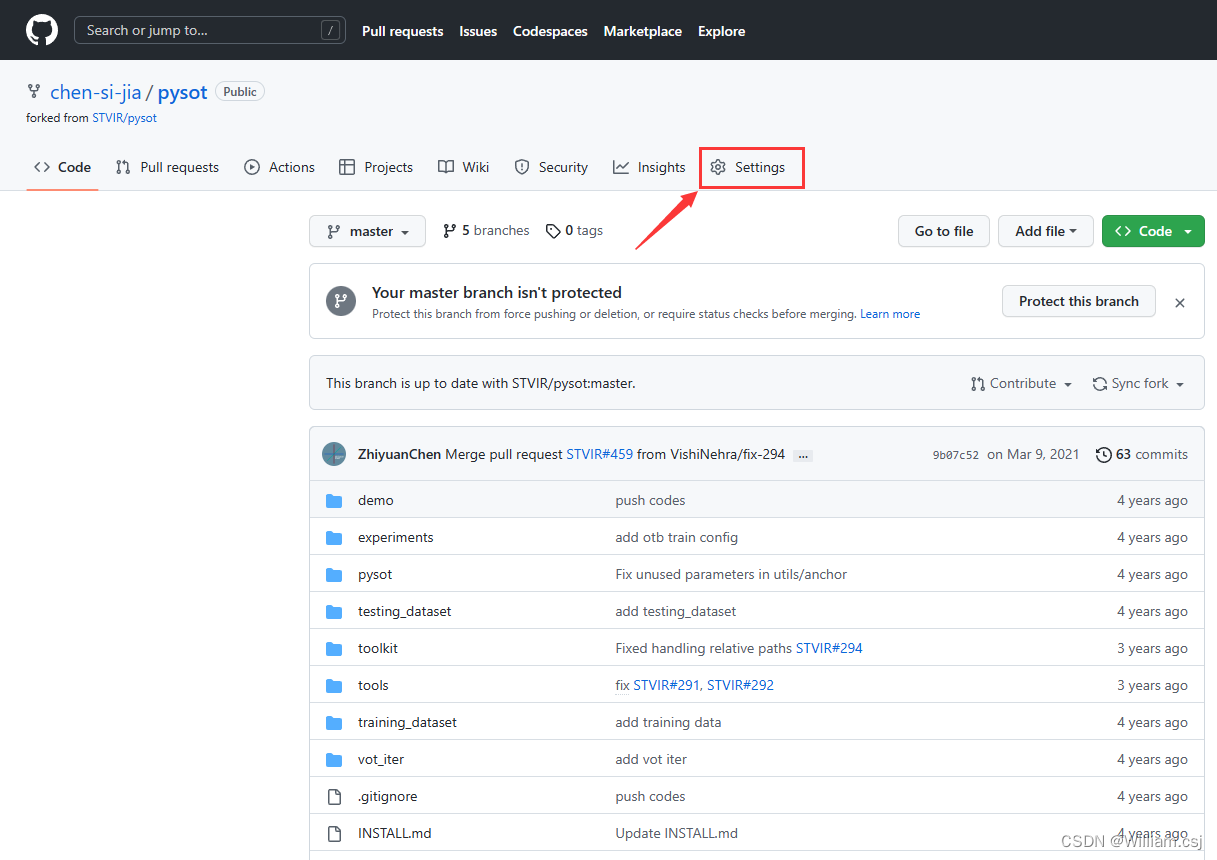Image resolution: width=1217 pixels, height=860 pixels.
Task: Click the folder icon for tools
Action: click(334, 685)
